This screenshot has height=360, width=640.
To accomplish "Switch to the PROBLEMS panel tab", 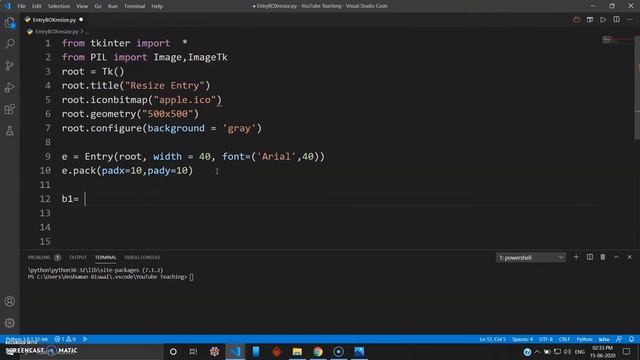I will tap(39, 258).
